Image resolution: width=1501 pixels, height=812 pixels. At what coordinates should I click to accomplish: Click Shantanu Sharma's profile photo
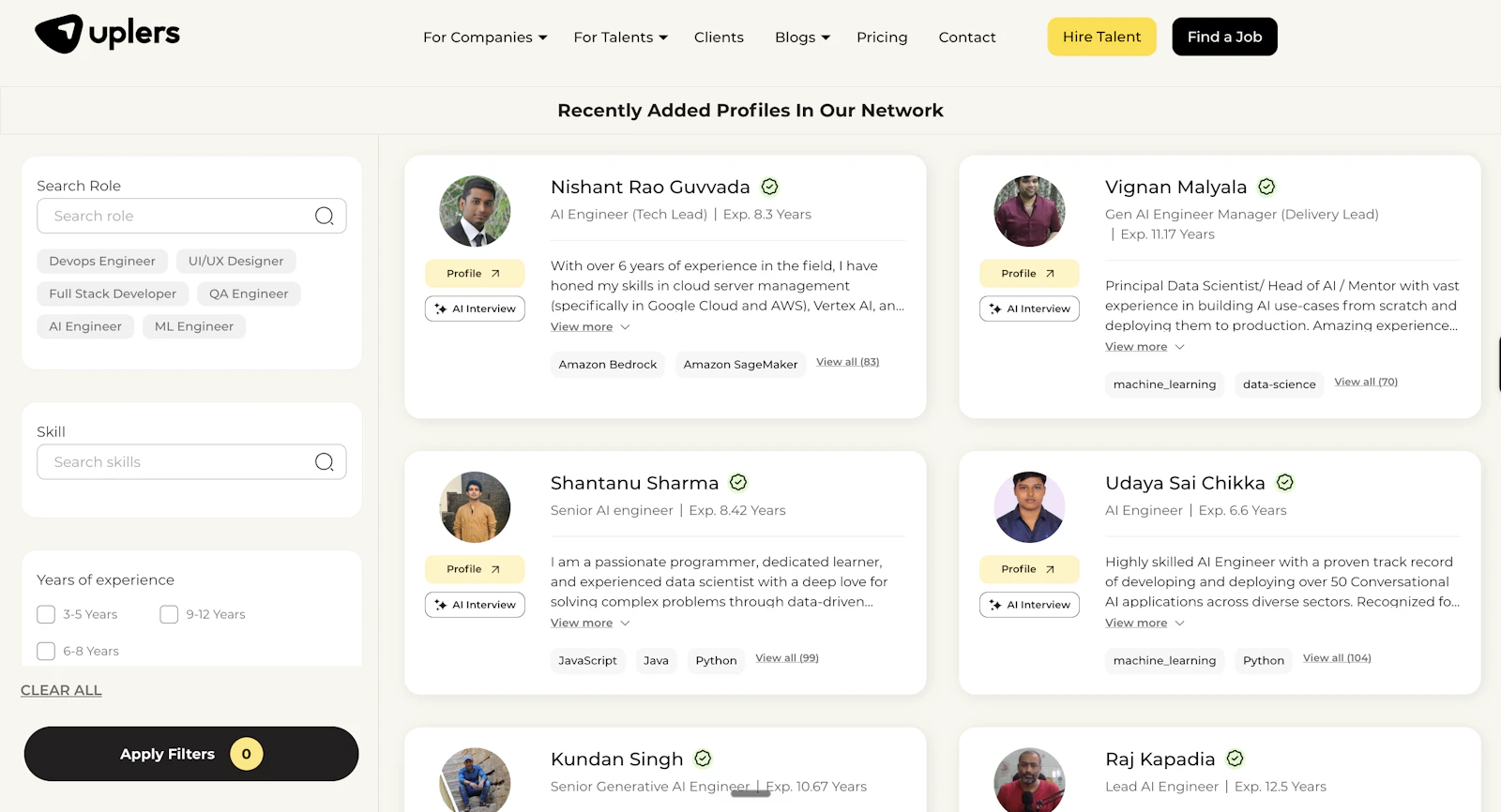[475, 507]
